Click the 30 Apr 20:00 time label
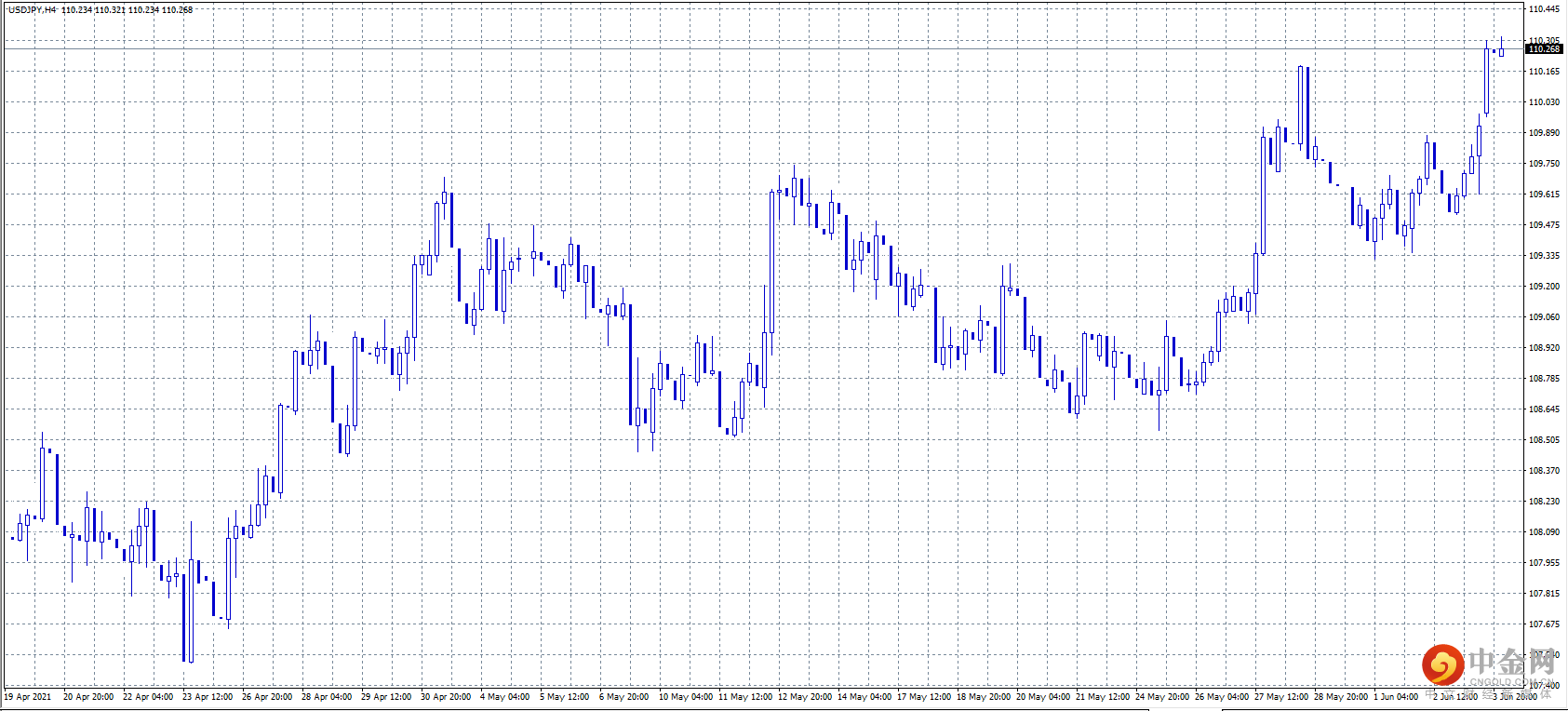Image resolution: width=1568 pixels, height=711 pixels. pyautogui.click(x=446, y=697)
